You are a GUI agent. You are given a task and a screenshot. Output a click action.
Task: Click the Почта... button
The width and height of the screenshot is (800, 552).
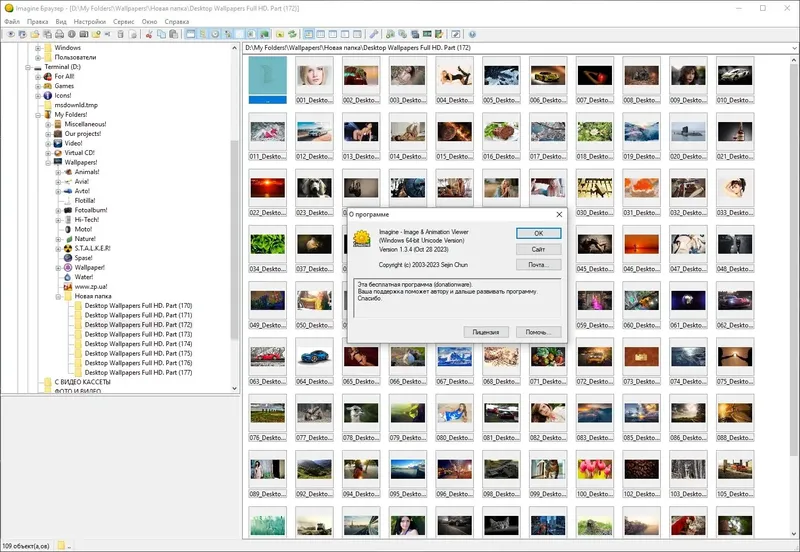538,264
